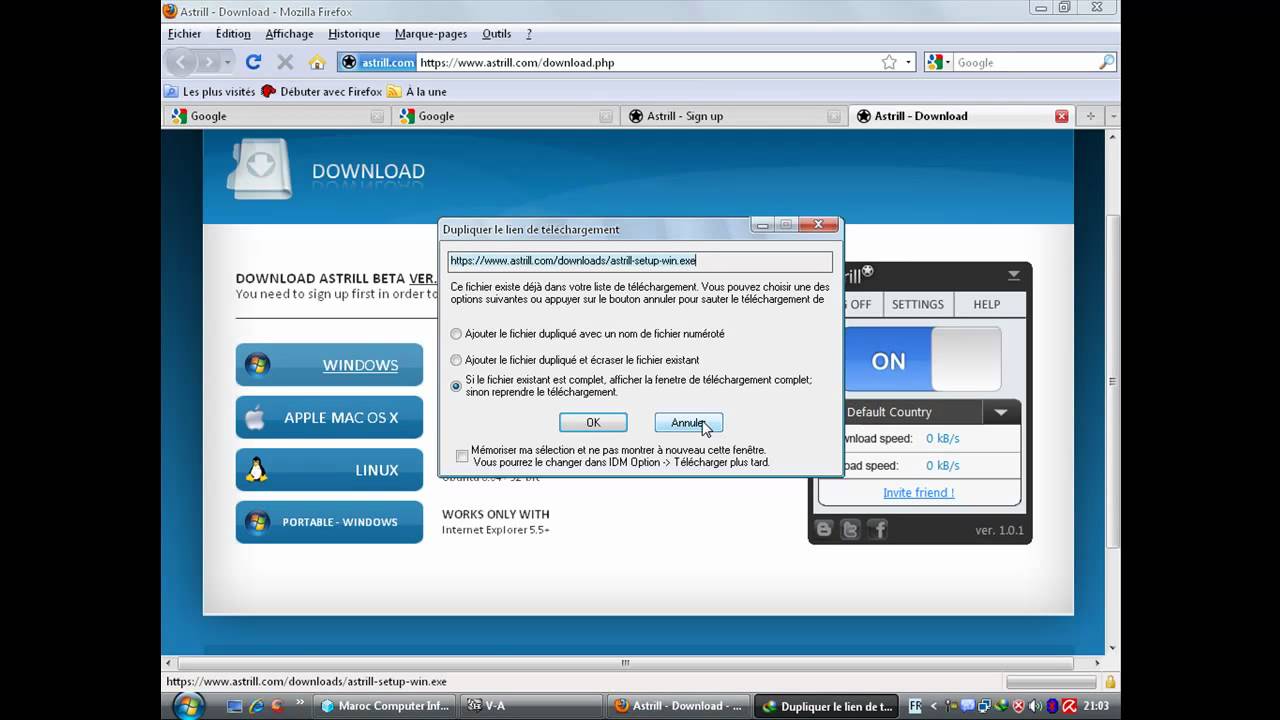Screen dimensions: 1280x720
Task: Click the forward navigation arrow
Action: tap(208, 62)
